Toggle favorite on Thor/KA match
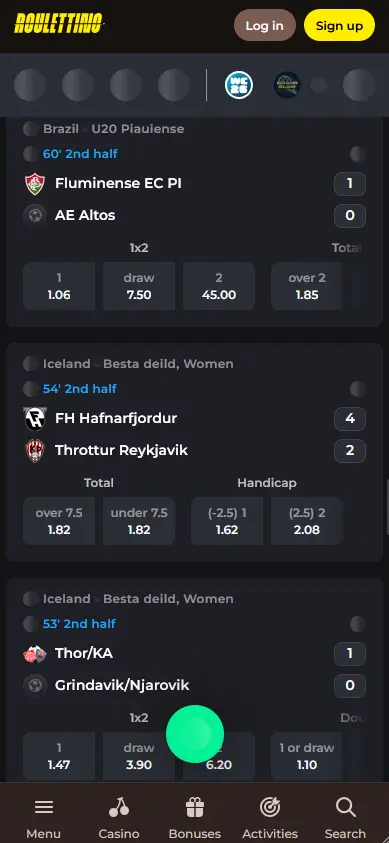The width and height of the screenshot is (389, 843). click(x=358, y=624)
